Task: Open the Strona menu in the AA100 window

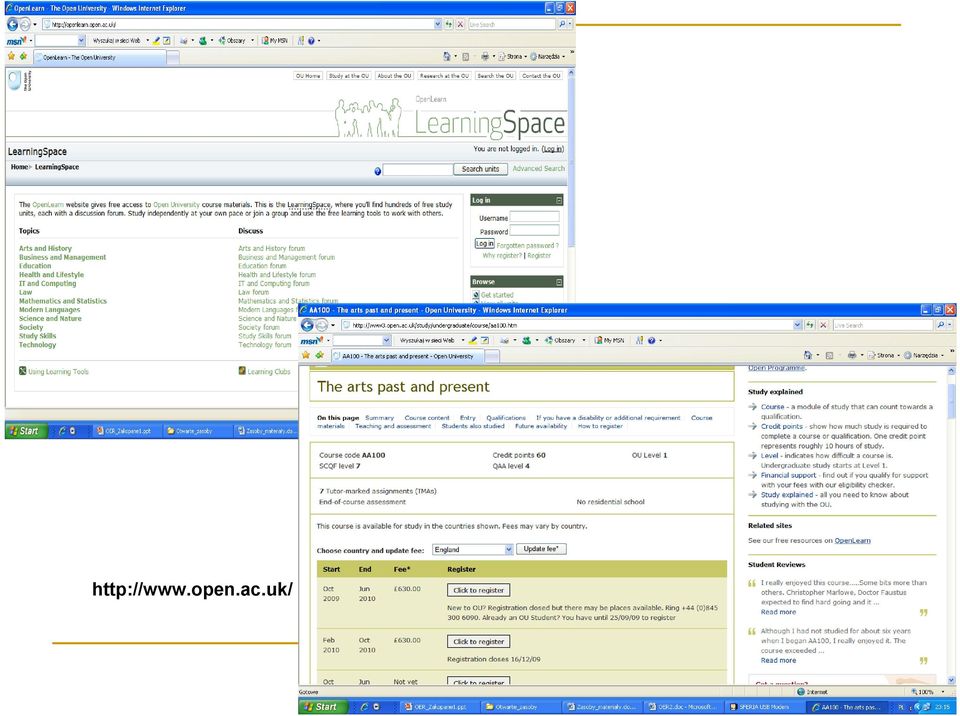Action: [x=883, y=355]
